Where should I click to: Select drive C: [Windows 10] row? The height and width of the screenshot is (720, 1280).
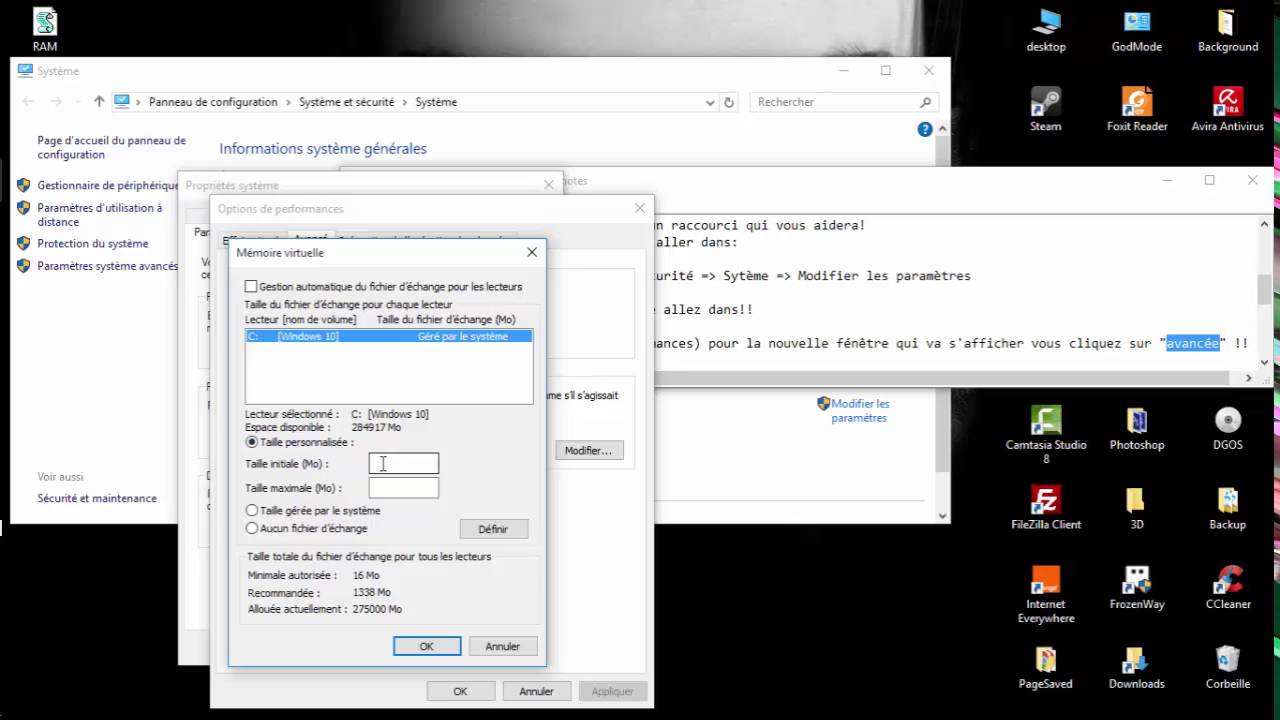pyautogui.click(x=389, y=336)
